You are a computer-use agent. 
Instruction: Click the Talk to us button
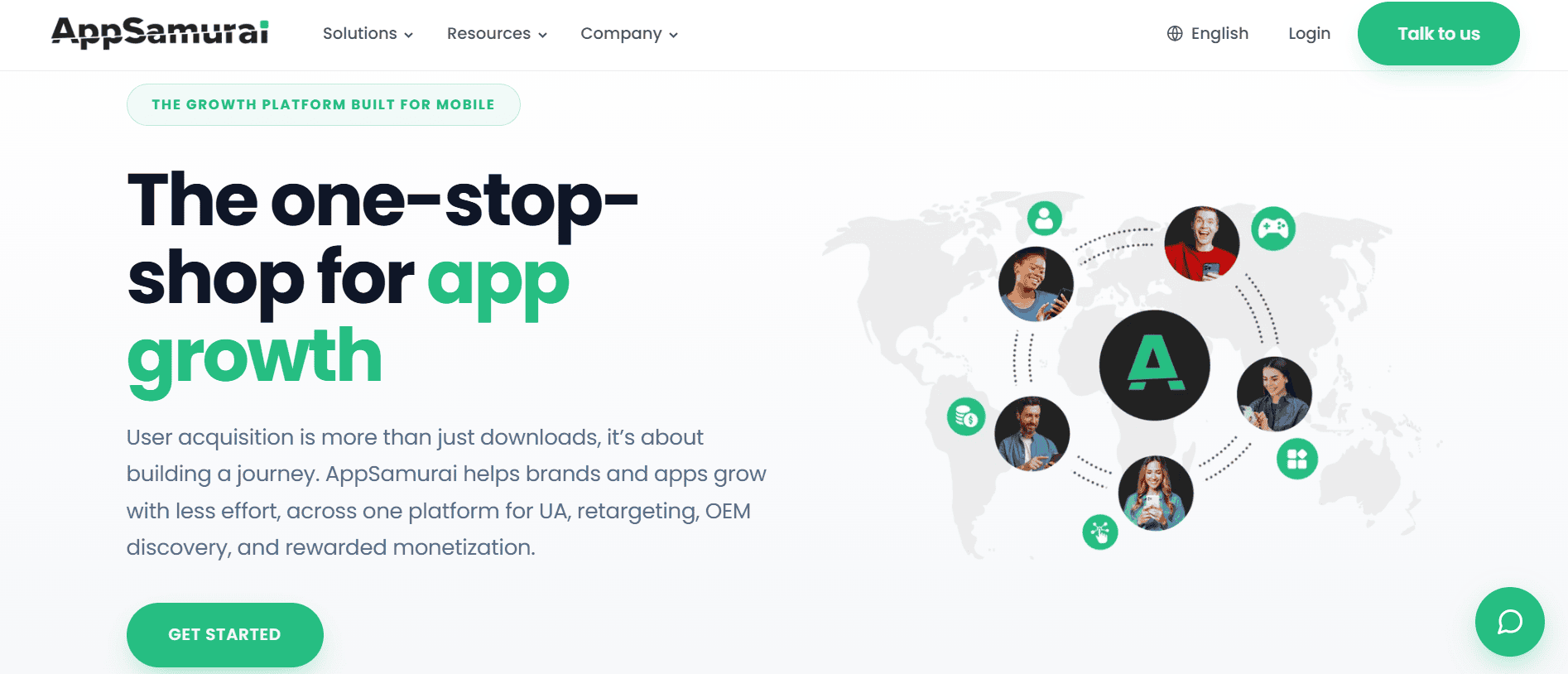(x=1438, y=34)
